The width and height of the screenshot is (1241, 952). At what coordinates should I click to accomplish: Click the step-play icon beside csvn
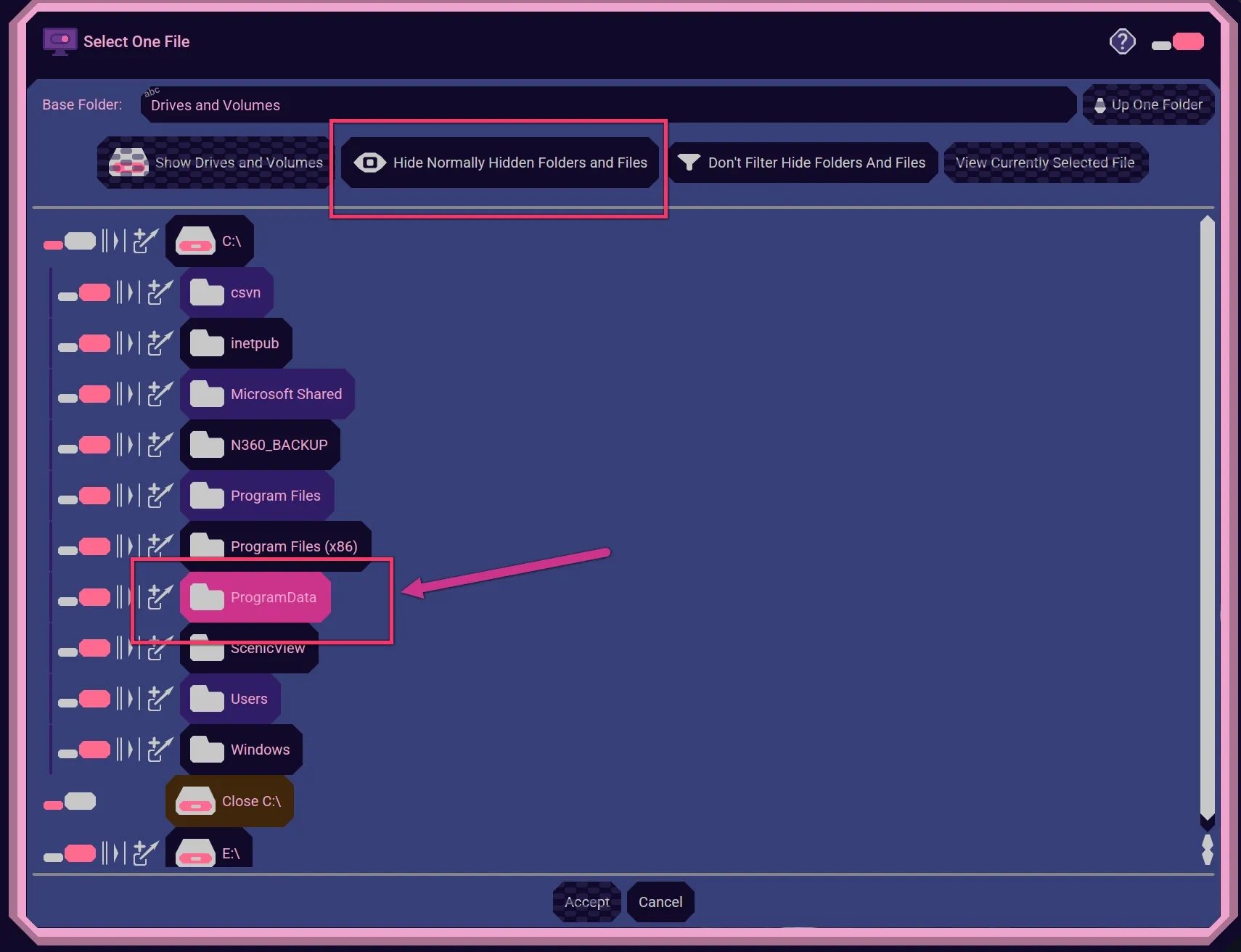coord(128,292)
